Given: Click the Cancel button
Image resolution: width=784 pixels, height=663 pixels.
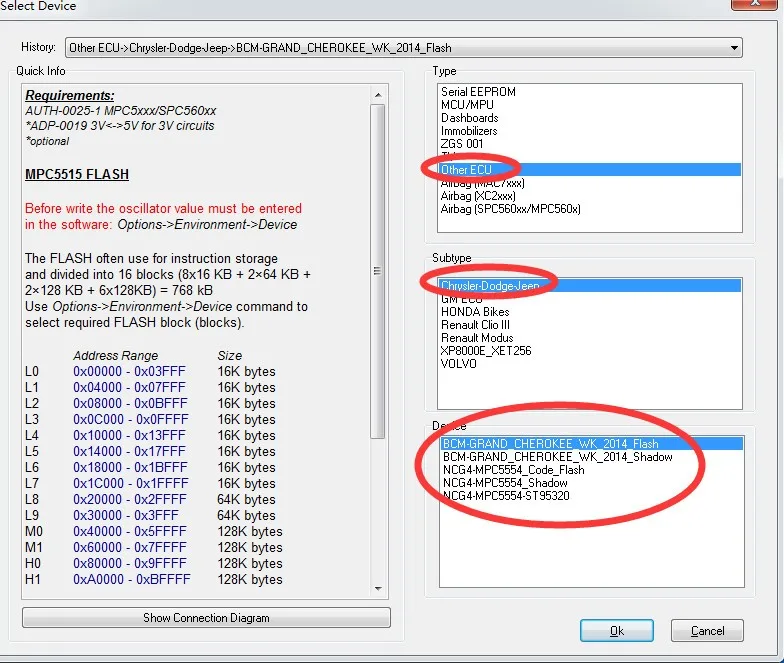Looking at the screenshot, I should tap(707, 631).
